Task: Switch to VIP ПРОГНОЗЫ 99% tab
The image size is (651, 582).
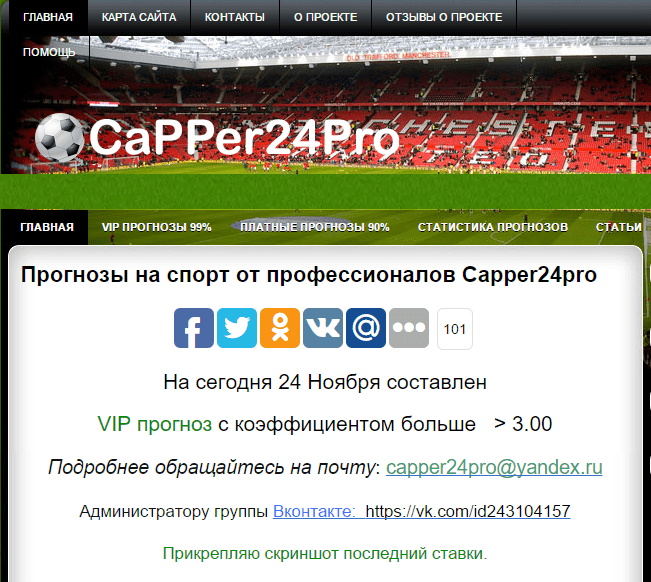Action: 157,227
